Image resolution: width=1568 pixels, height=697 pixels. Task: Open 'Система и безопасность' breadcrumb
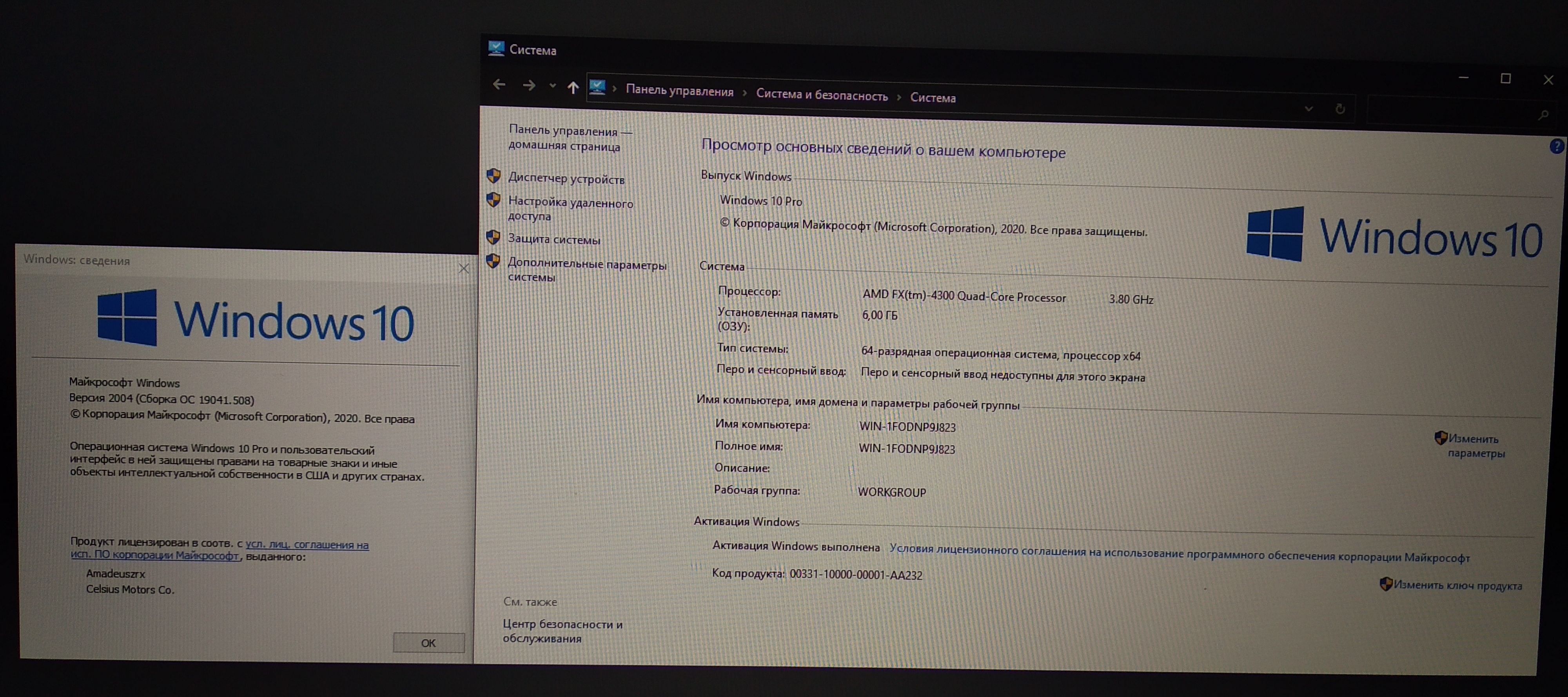click(822, 95)
